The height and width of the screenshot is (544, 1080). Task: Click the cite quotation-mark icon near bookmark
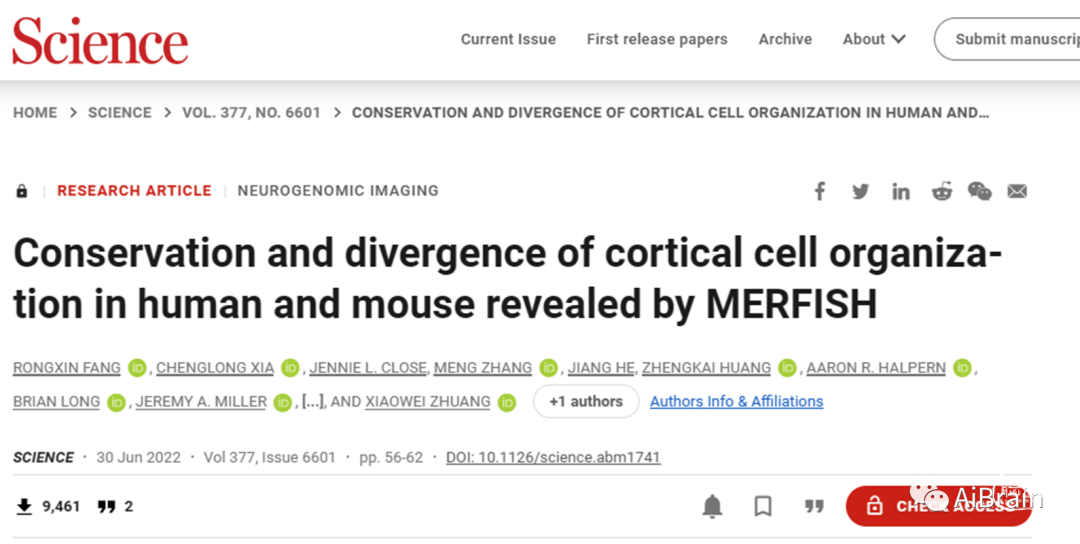click(814, 507)
